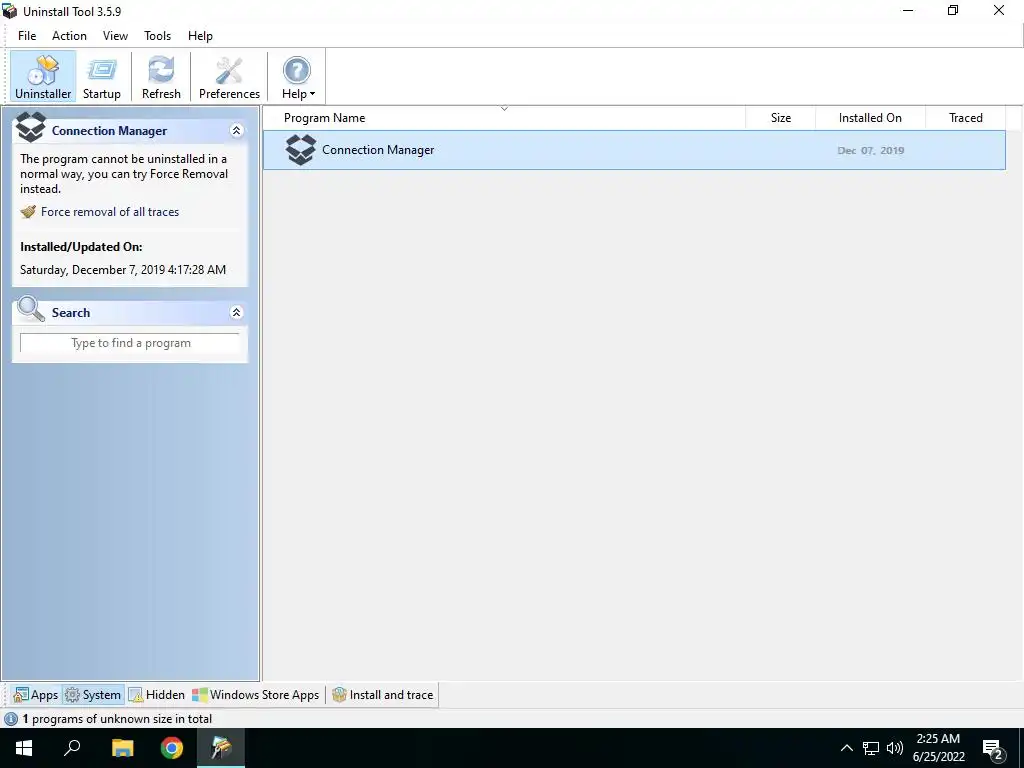Click '1 programs of unknown size' status text
The width and height of the screenshot is (1024, 768).
coord(118,719)
